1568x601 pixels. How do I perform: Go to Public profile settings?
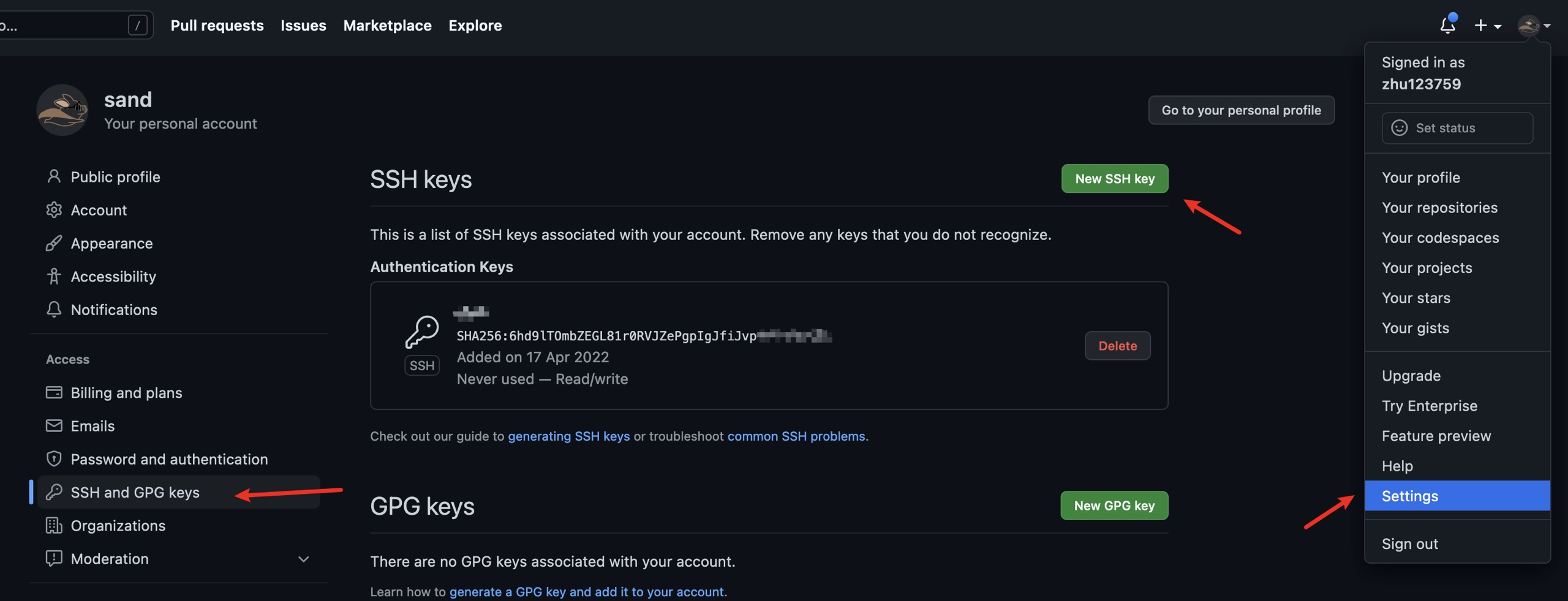tap(179, 177)
